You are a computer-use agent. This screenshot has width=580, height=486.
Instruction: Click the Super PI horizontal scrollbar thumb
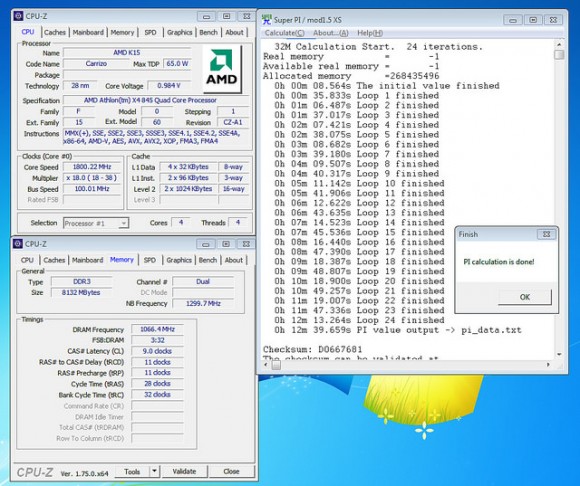pyautogui.click(x=276, y=365)
